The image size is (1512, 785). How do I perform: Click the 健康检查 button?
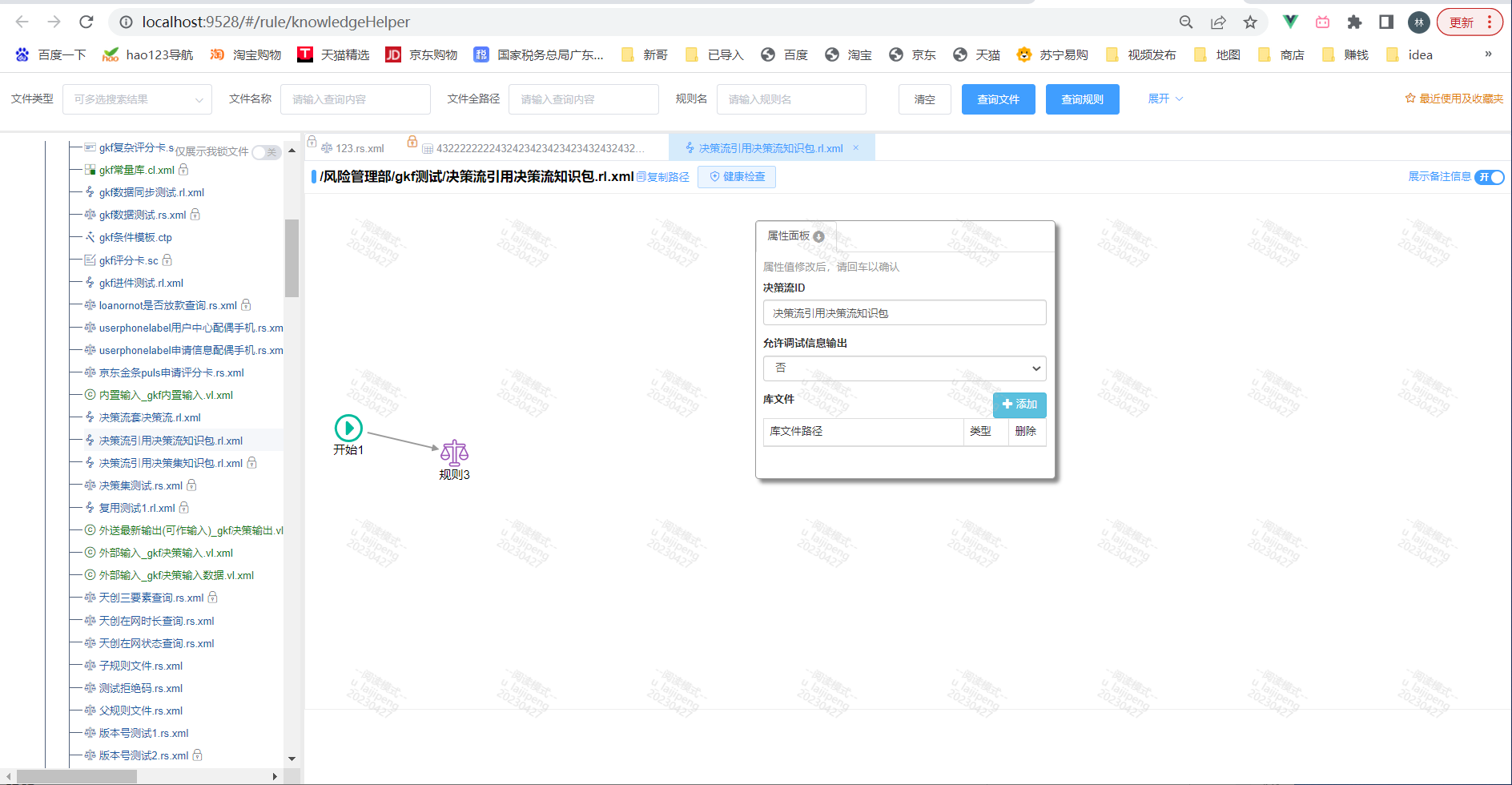click(737, 177)
